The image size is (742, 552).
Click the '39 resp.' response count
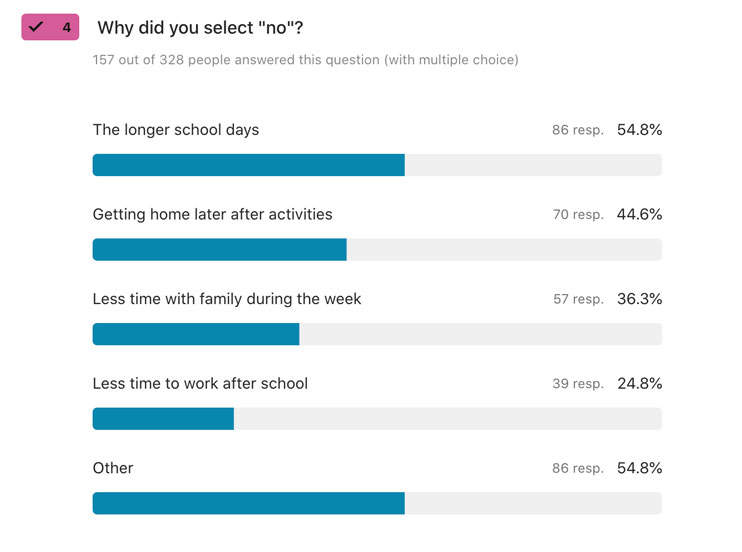tap(578, 384)
